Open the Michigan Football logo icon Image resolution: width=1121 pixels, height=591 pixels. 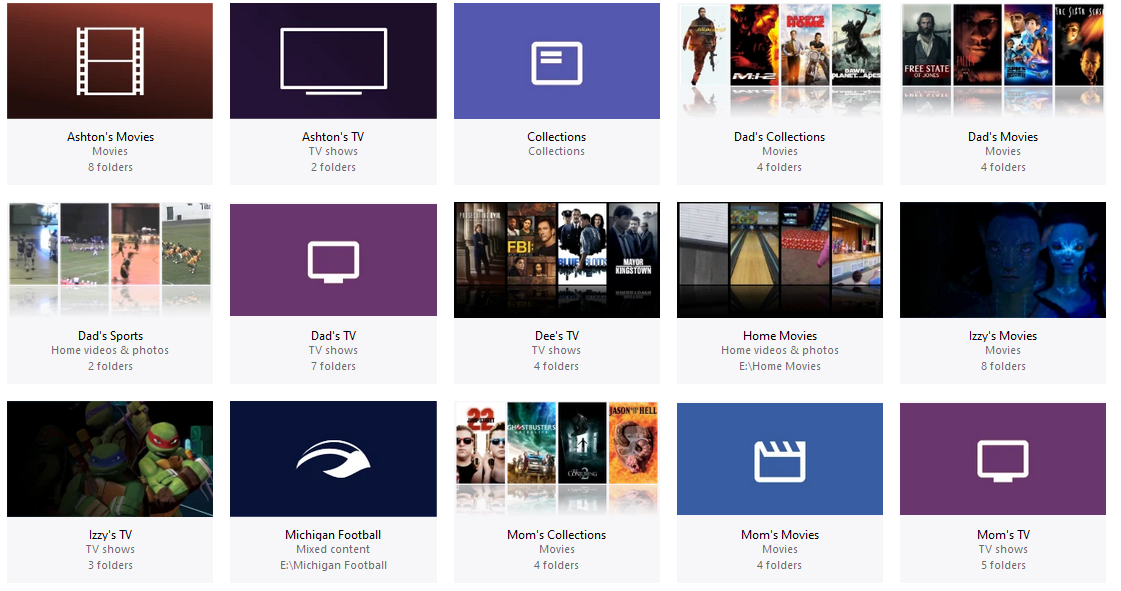coord(333,458)
